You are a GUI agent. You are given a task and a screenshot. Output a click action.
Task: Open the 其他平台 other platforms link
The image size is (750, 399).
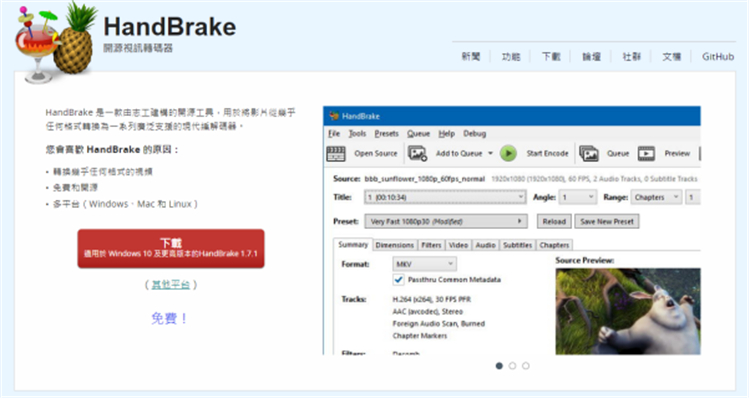point(171,285)
